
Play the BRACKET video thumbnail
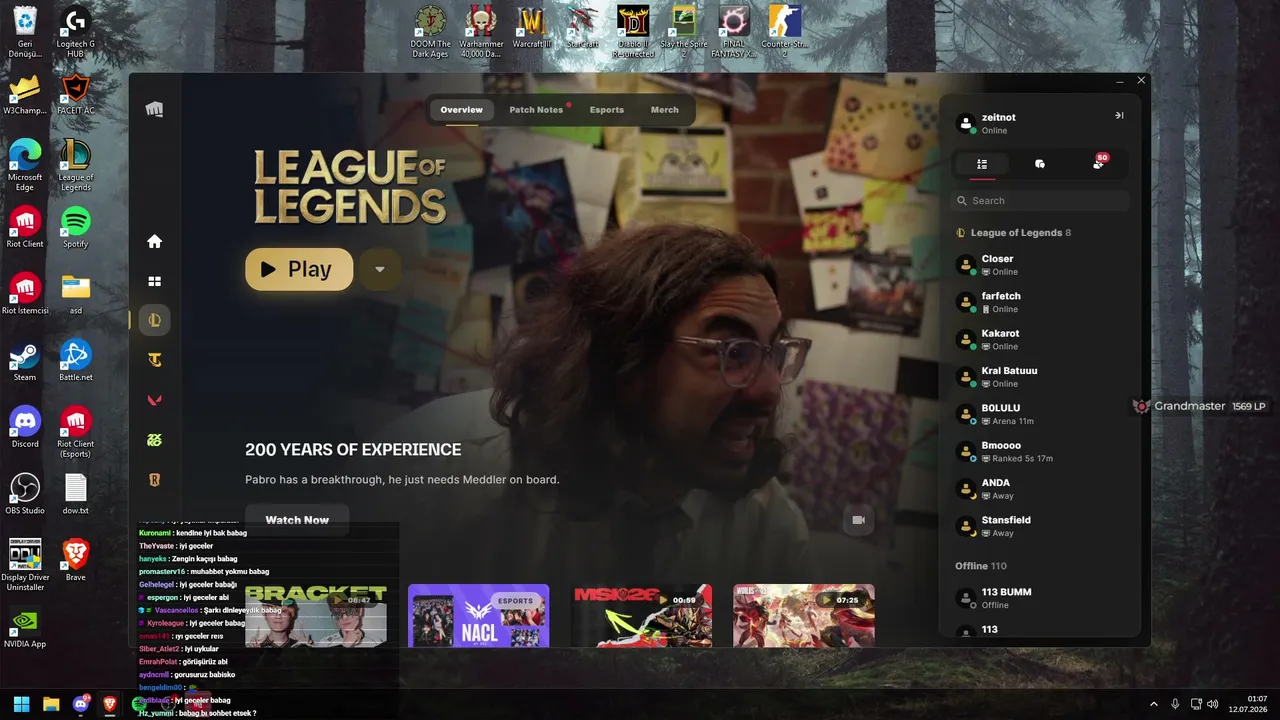click(x=316, y=615)
